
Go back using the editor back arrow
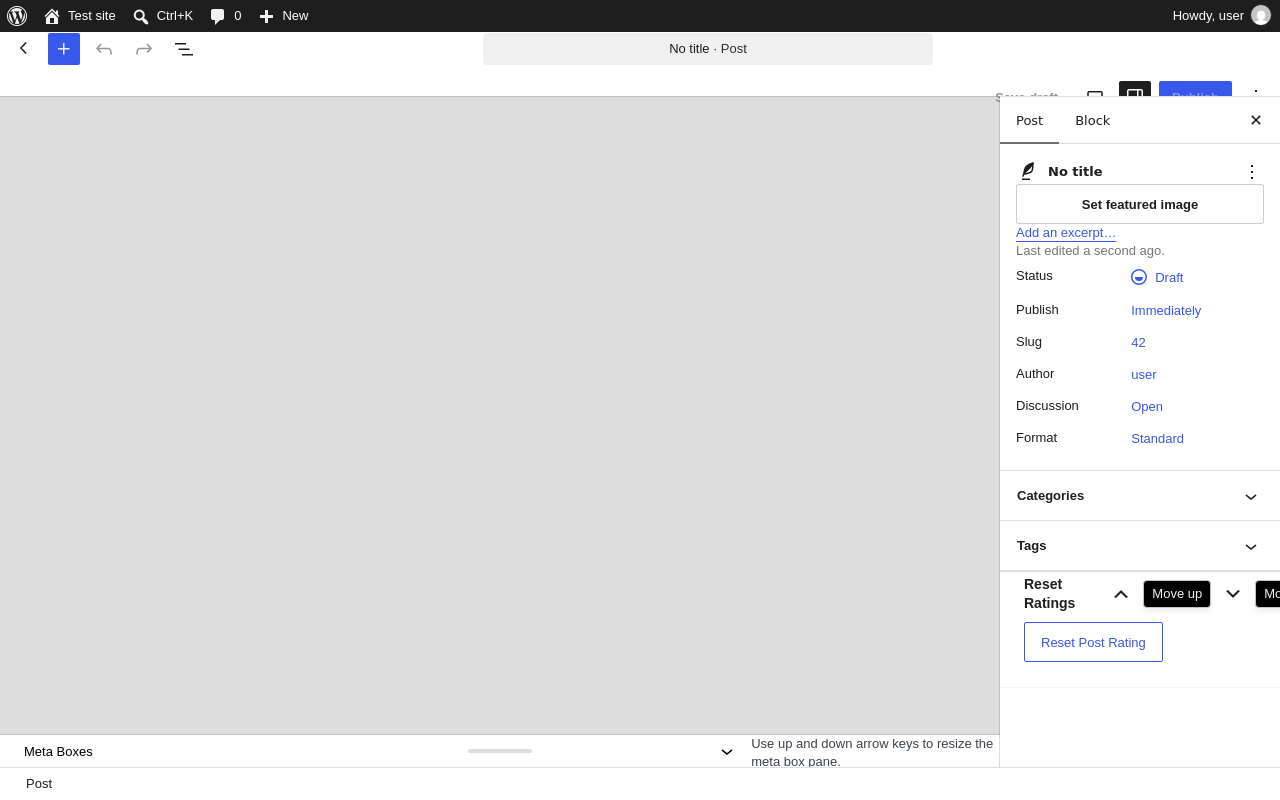pos(24,48)
